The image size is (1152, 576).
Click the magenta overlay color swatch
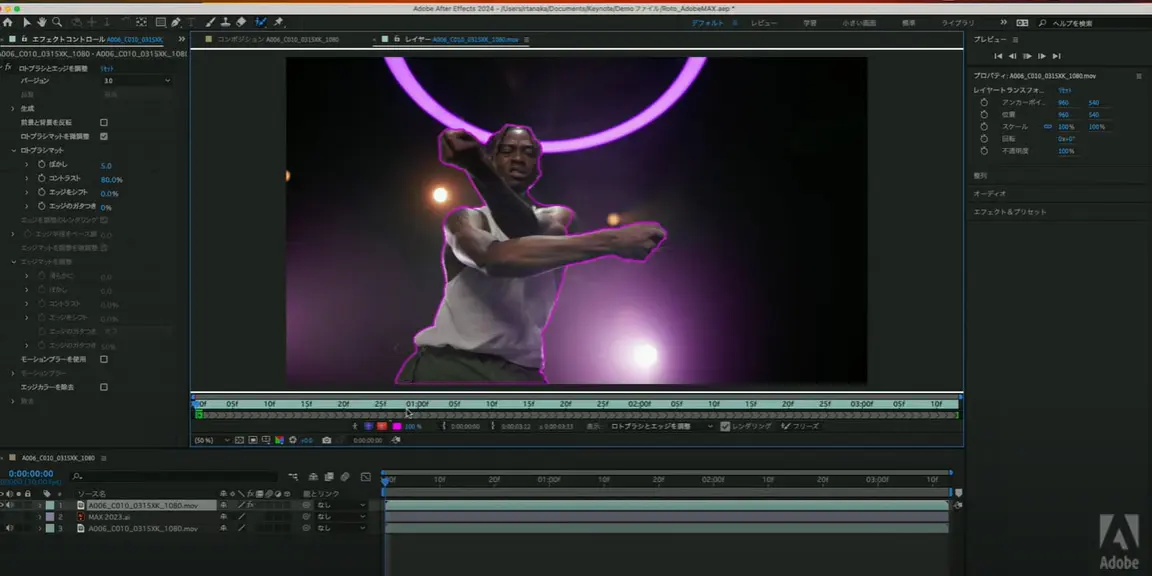pos(397,426)
